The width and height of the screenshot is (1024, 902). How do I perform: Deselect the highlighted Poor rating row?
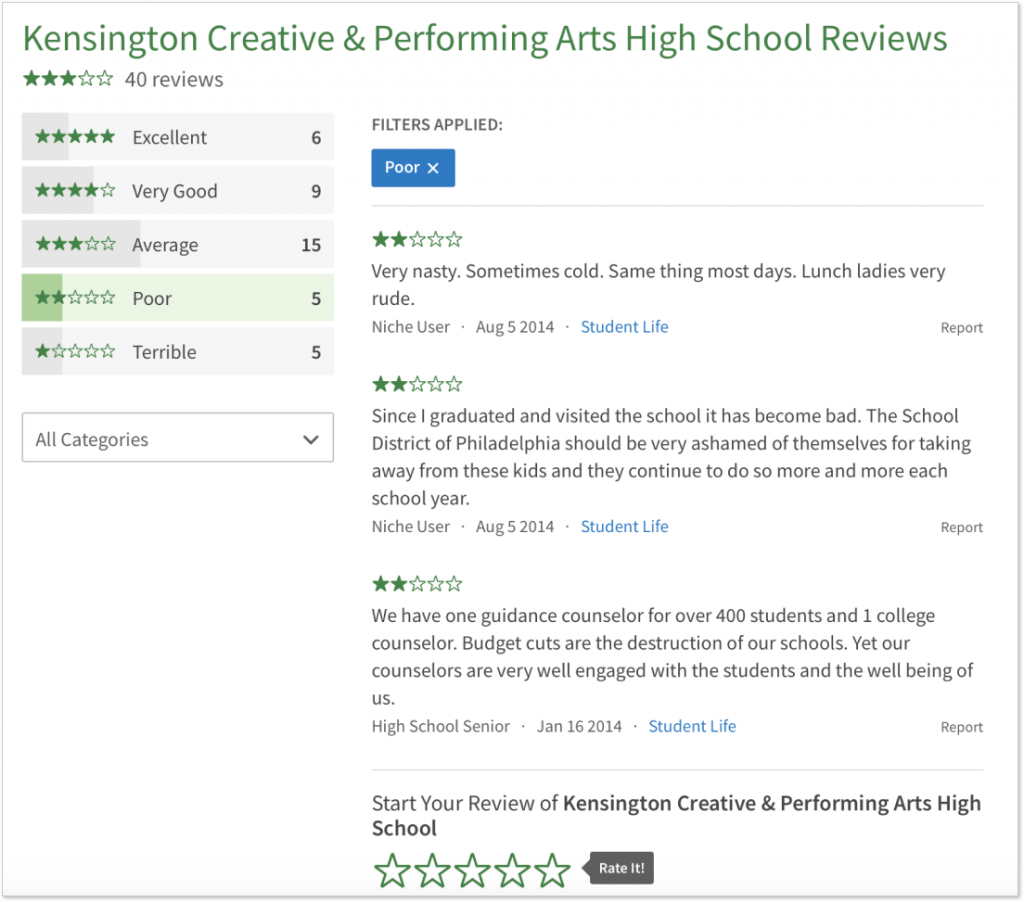(178, 299)
